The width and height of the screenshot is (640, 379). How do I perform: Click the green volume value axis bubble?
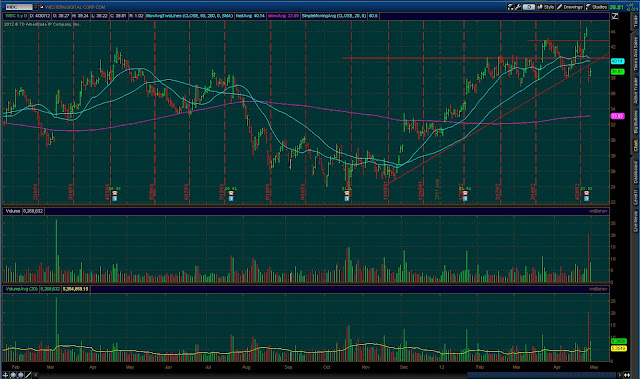click(x=618, y=341)
